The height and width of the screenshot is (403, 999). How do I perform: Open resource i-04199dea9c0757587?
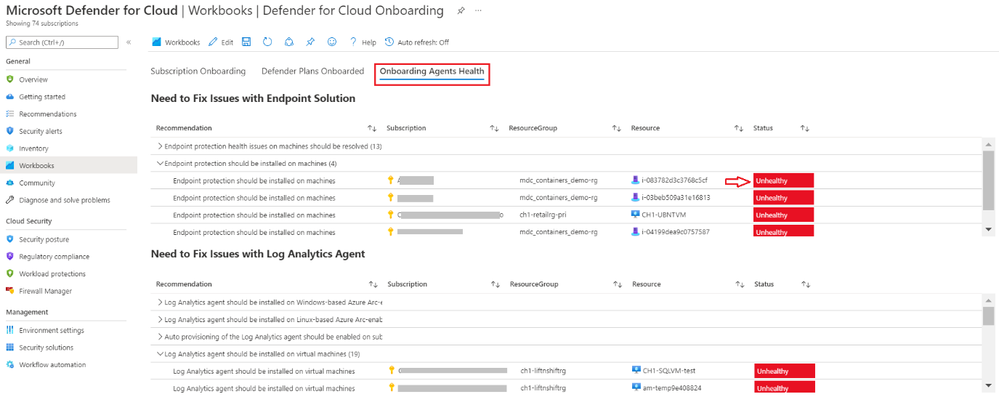(676, 232)
